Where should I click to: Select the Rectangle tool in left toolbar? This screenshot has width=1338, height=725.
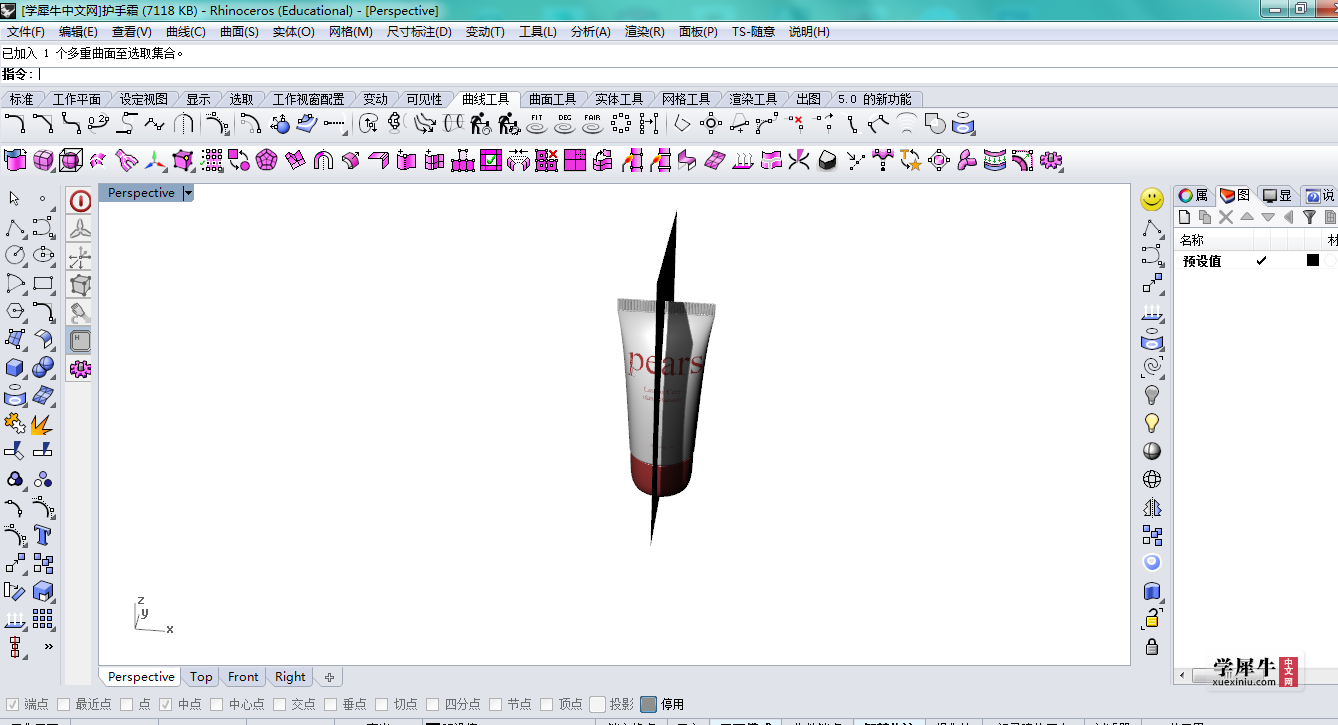coord(43,283)
